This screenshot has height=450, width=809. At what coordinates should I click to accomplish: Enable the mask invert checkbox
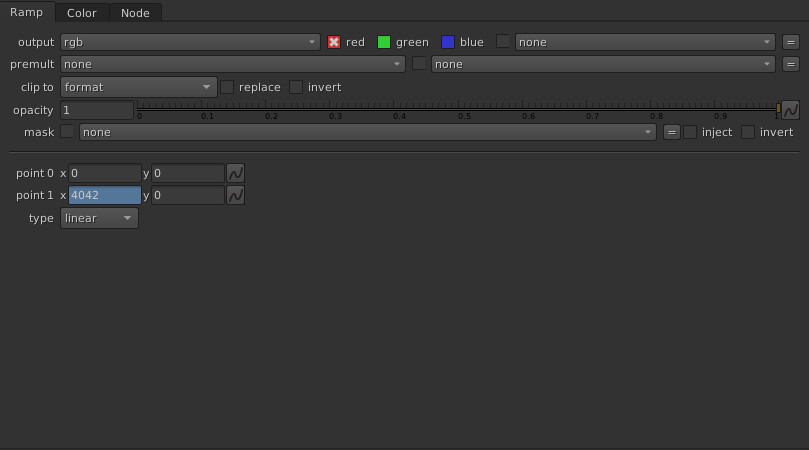click(748, 133)
